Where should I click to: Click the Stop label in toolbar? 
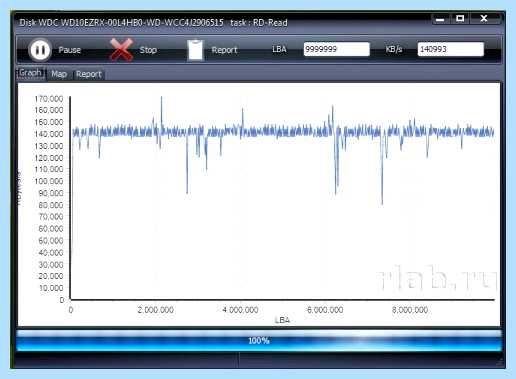[148, 50]
